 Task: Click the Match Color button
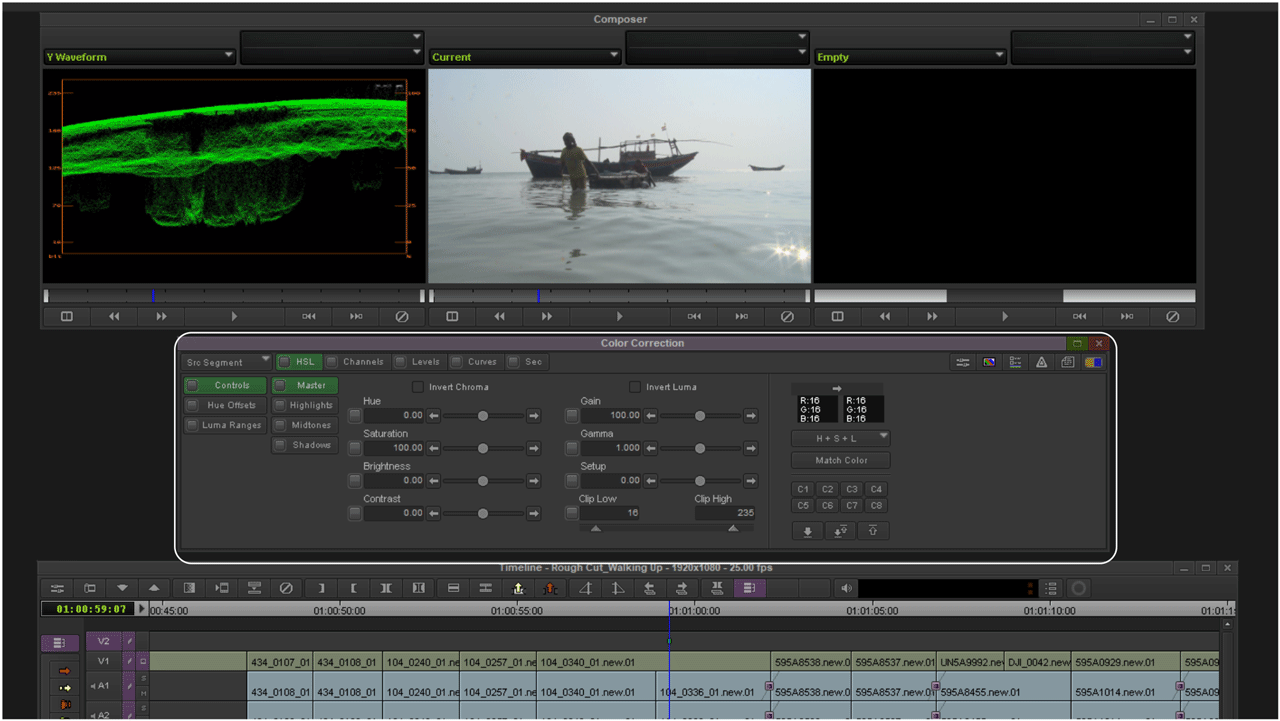pos(840,460)
